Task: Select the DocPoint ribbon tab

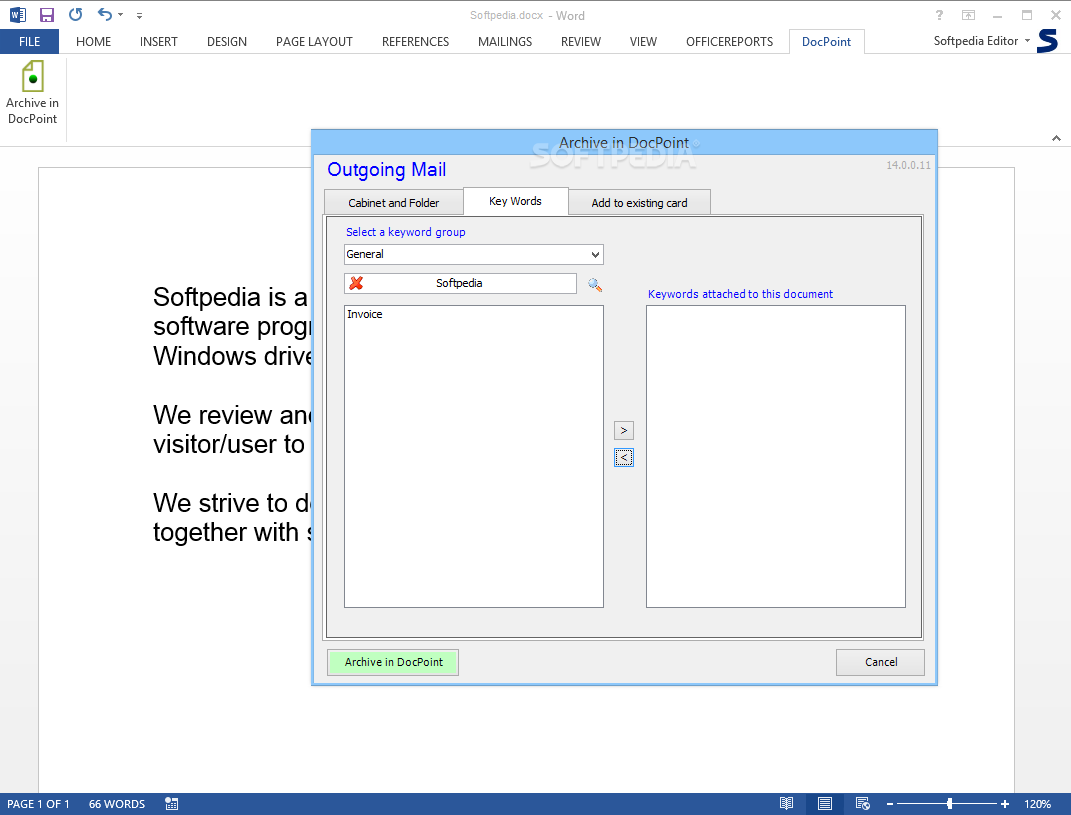Action: (x=826, y=42)
